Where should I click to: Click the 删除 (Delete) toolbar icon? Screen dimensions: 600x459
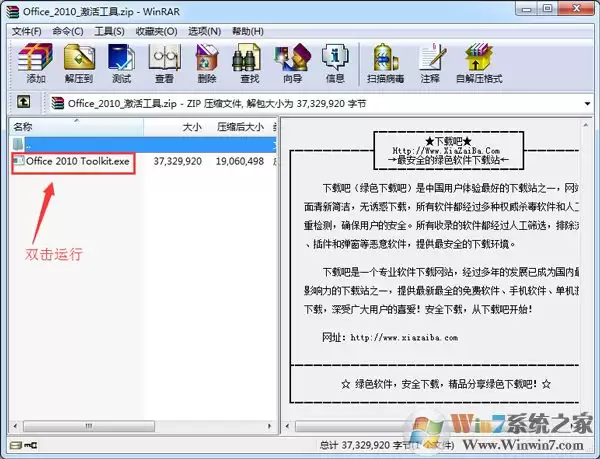[x=207, y=63]
